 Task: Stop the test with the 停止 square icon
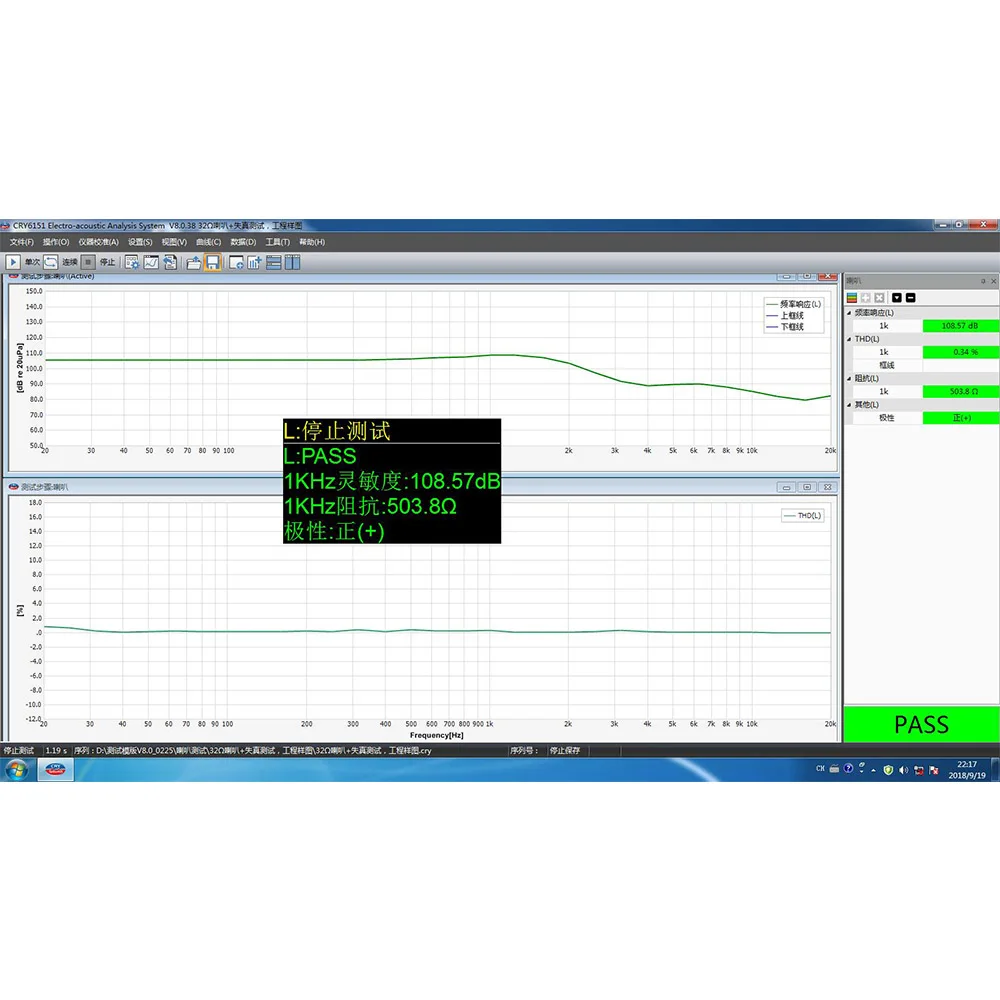[x=89, y=262]
